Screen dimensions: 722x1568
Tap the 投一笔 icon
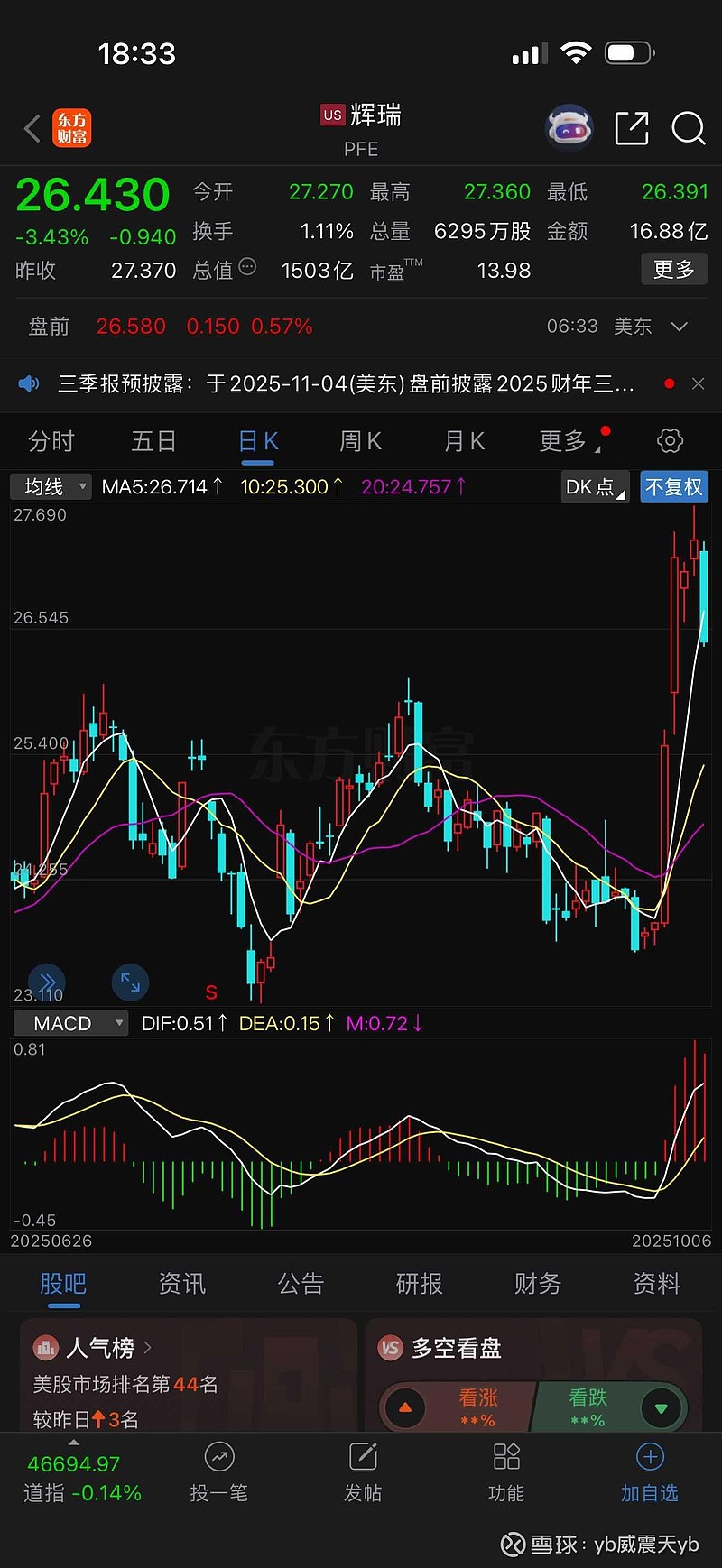(219, 1456)
